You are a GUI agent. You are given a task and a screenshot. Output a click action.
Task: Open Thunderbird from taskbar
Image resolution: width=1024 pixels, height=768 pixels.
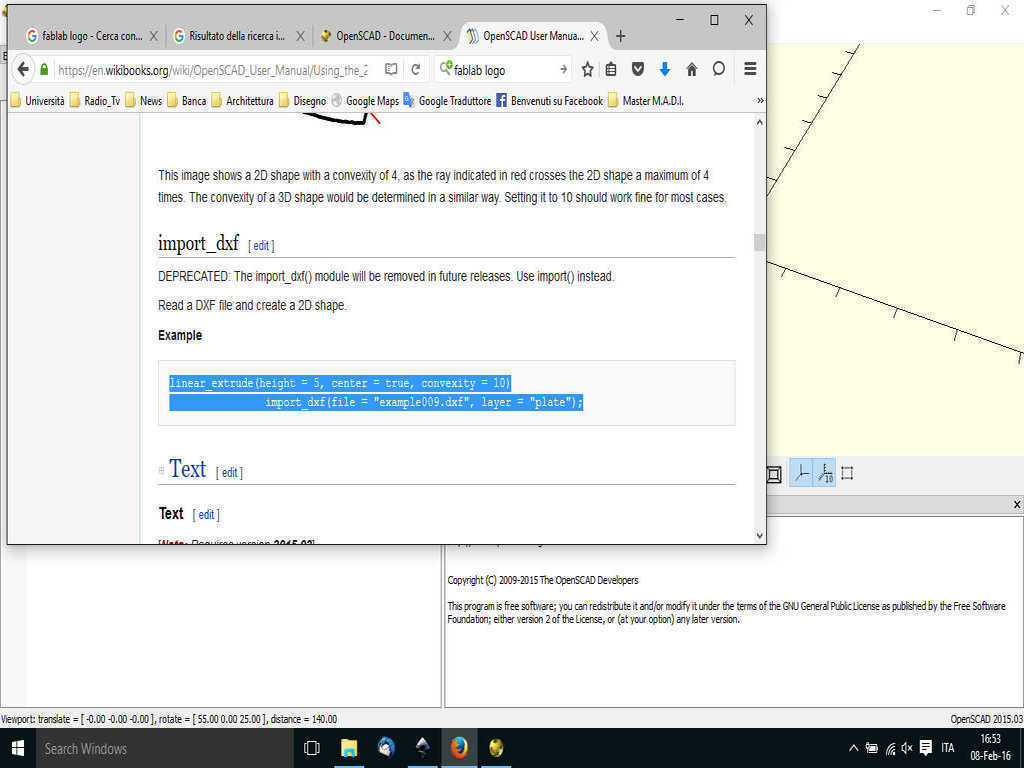(386, 748)
